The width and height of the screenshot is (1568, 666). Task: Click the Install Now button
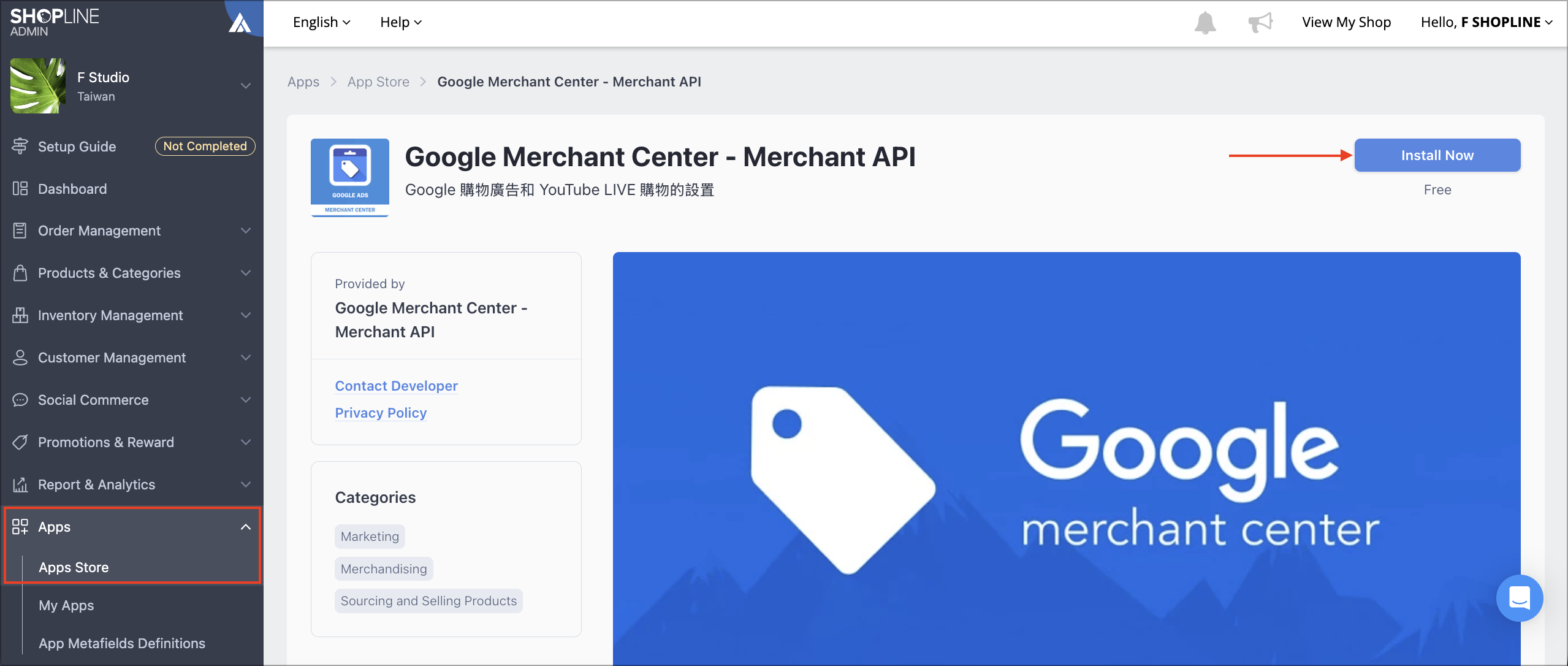(1437, 155)
